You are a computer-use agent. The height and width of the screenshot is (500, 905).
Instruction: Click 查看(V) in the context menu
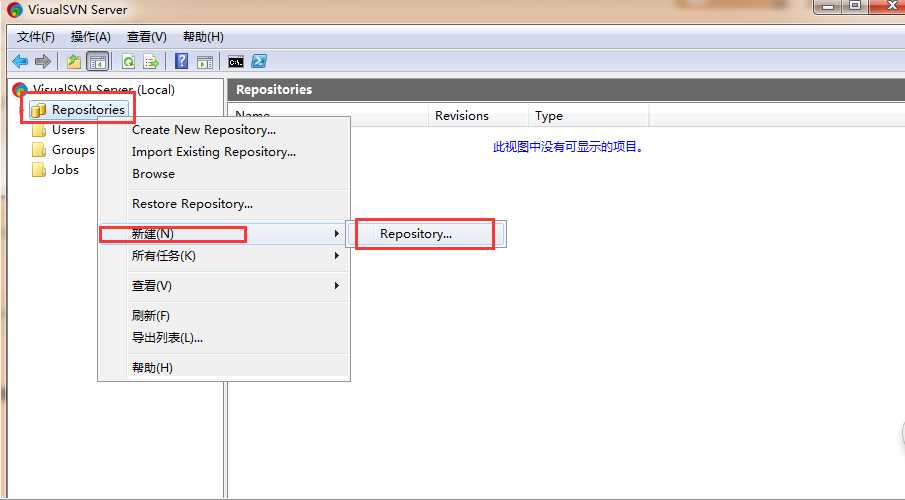coord(224,286)
